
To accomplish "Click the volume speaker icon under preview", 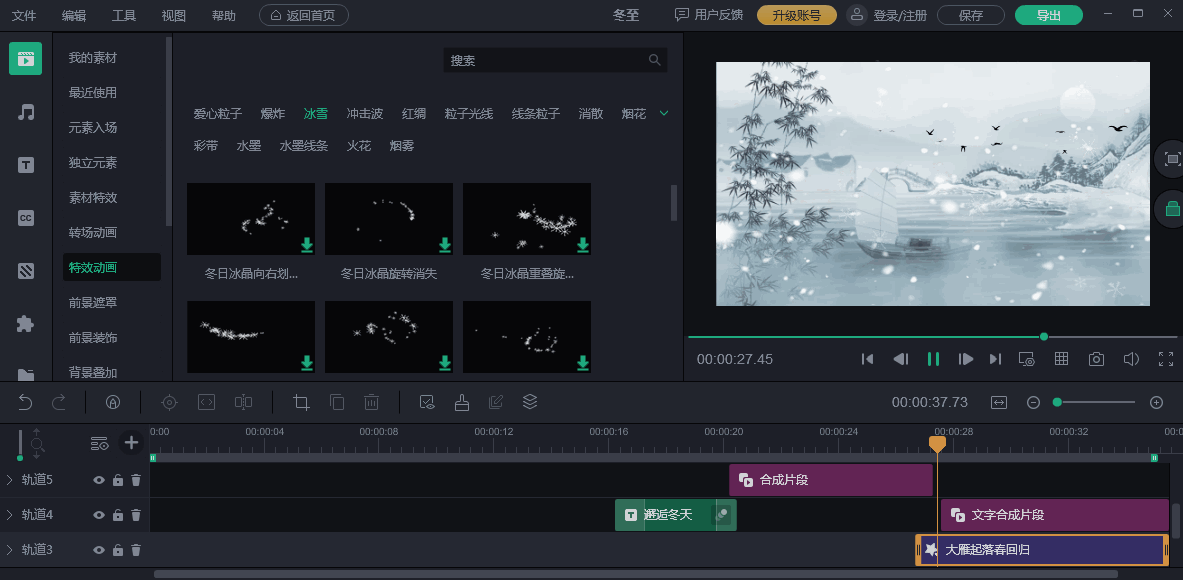I will [x=1131, y=359].
